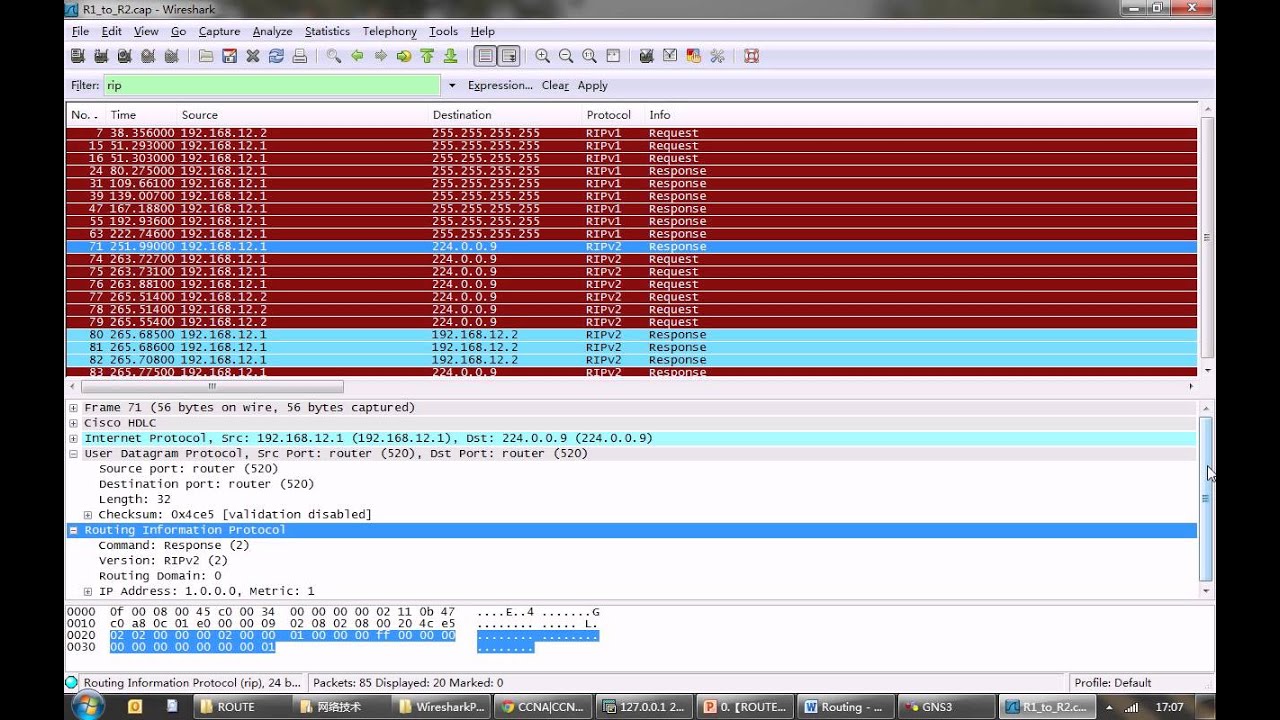
Task: Expand Frame 71 details
Action: (x=74, y=408)
